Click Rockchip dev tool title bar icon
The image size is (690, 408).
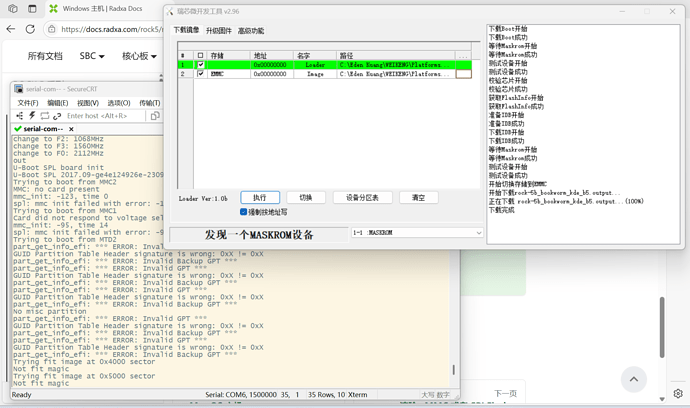(170, 11)
